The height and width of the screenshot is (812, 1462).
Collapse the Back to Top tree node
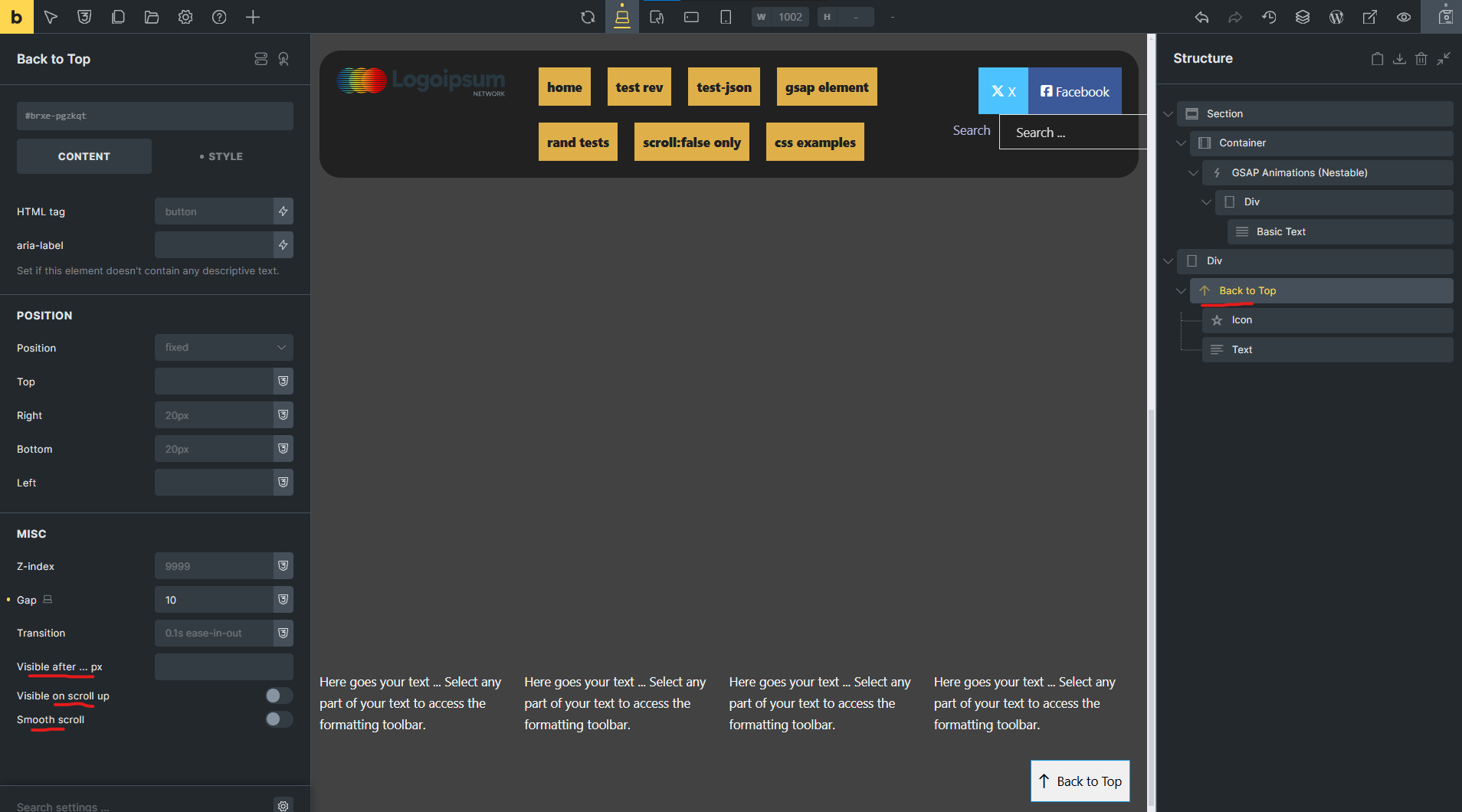pos(1181,291)
